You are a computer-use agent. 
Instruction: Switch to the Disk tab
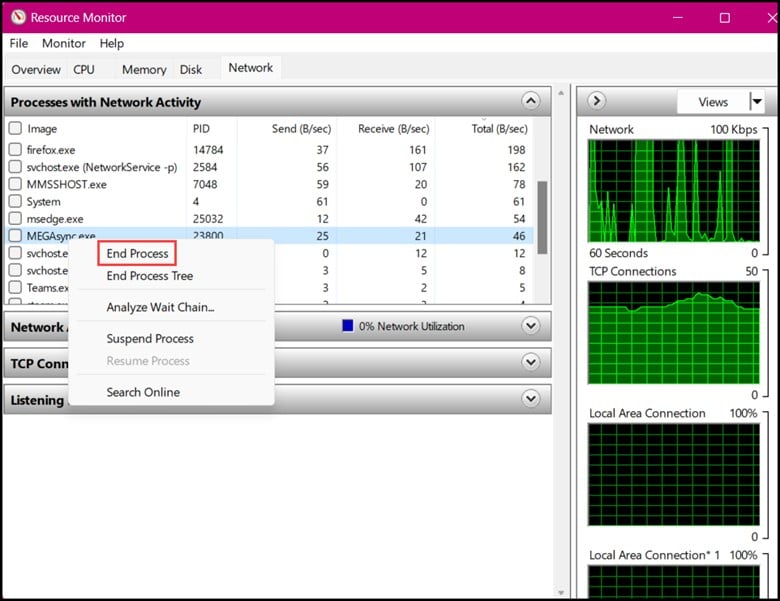[191, 70]
